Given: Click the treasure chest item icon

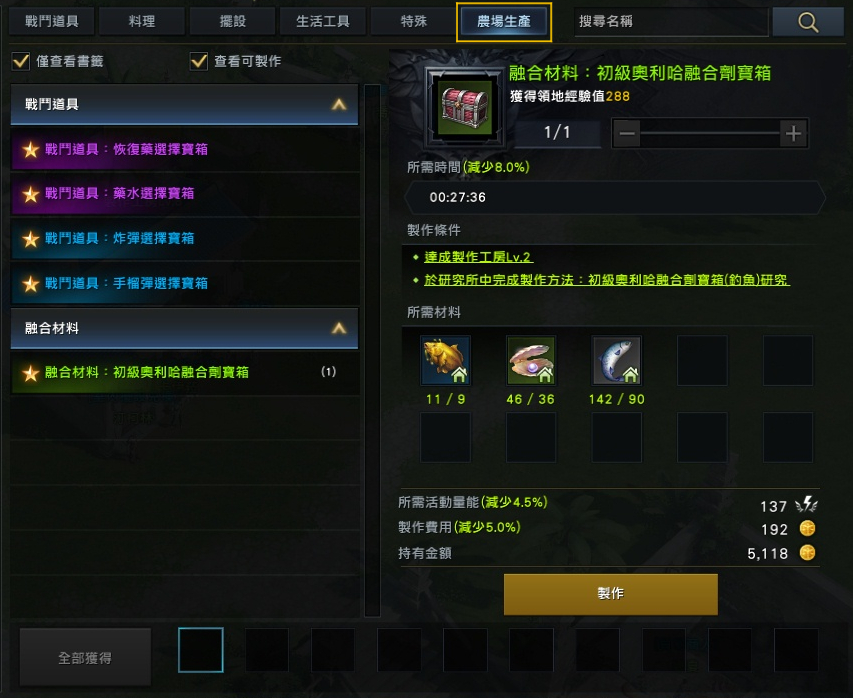Looking at the screenshot, I should coord(465,108).
